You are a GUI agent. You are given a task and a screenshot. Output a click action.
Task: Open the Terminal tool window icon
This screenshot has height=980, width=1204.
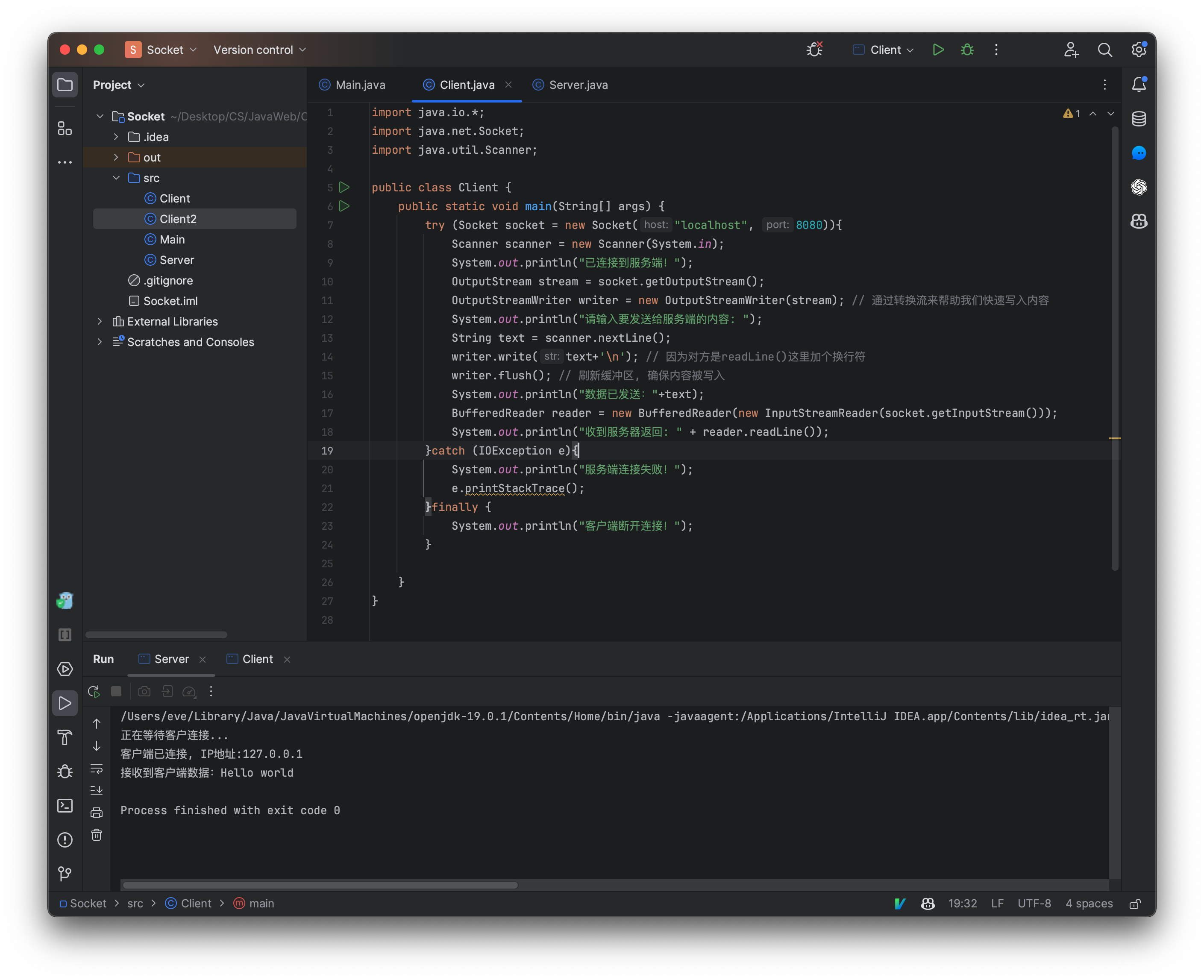[65, 806]
